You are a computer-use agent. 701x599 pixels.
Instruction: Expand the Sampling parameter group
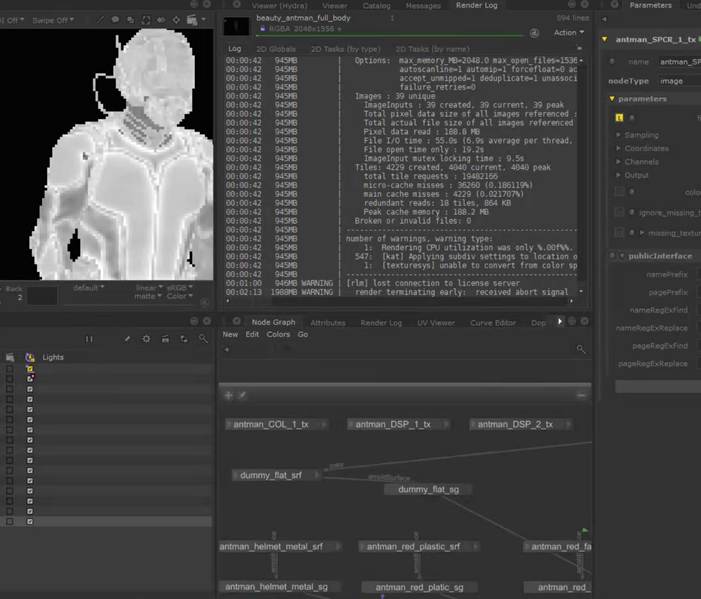coord(620,135)
